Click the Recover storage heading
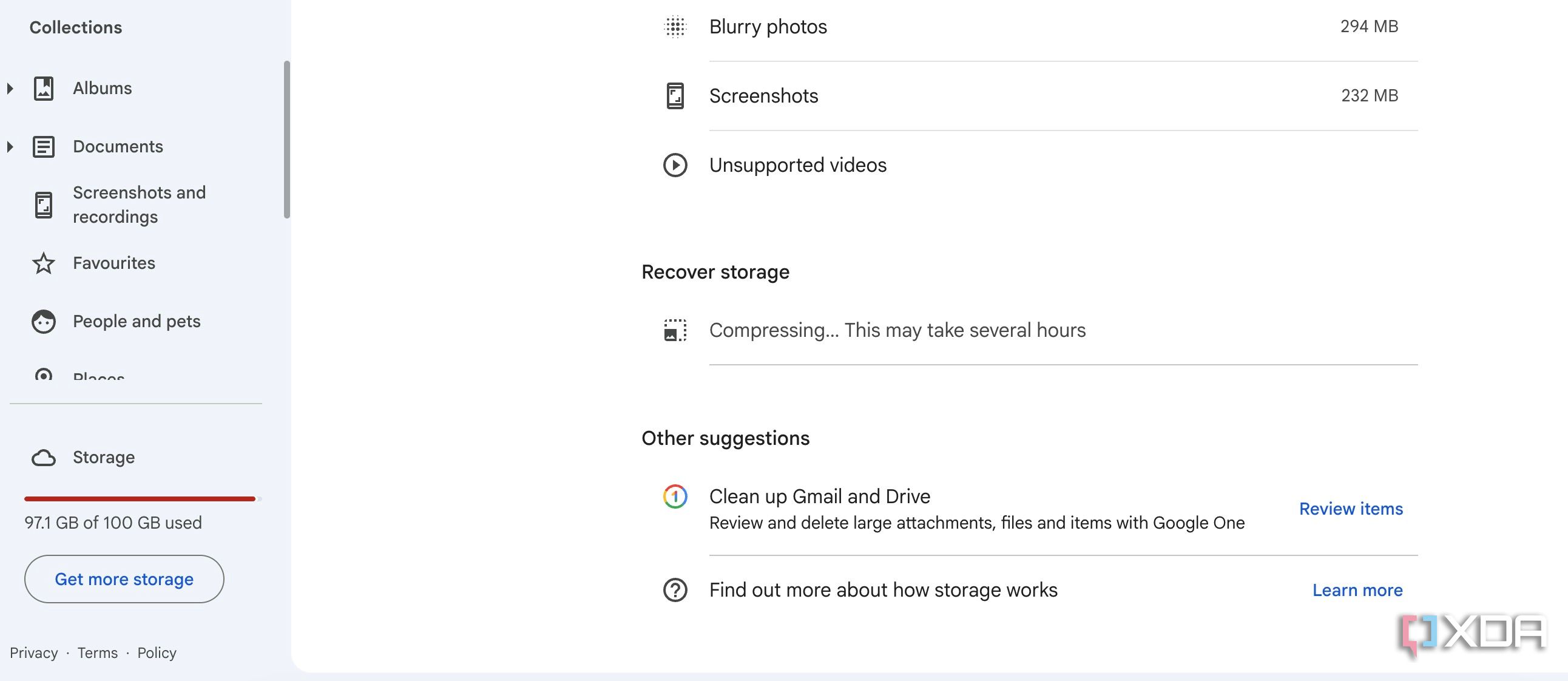Screen dimensions: 1568x681 pyautogui.click(x=715, y=272)
